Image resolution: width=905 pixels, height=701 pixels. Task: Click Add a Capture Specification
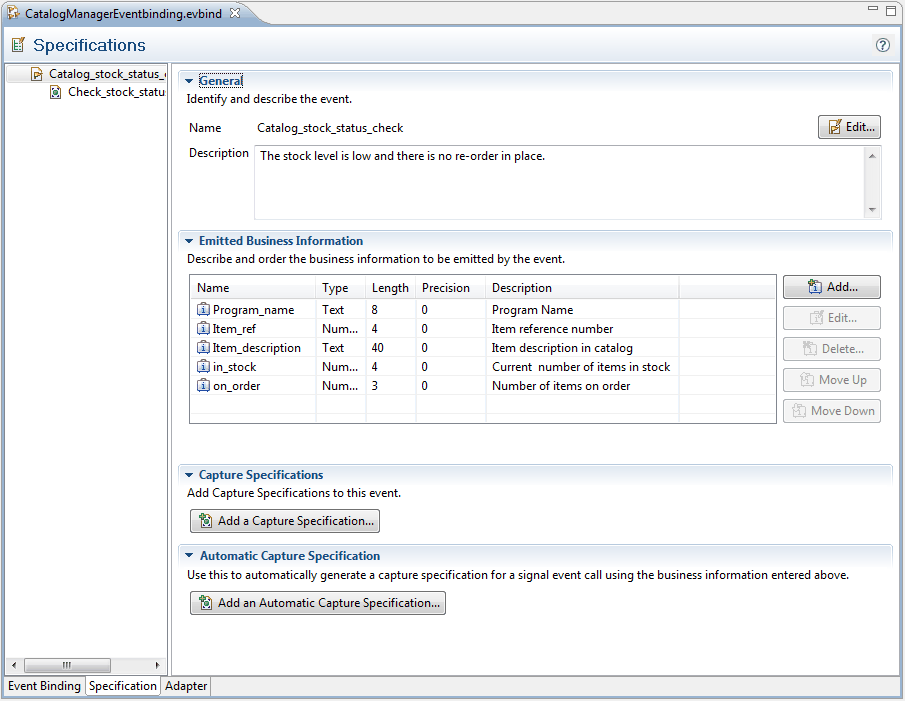(284, 520)
